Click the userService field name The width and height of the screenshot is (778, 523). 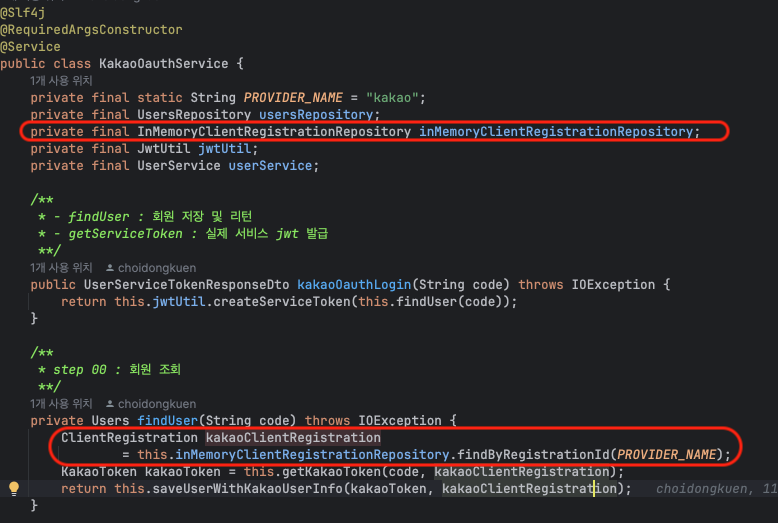pyautogui.click(x=270, y=166)
